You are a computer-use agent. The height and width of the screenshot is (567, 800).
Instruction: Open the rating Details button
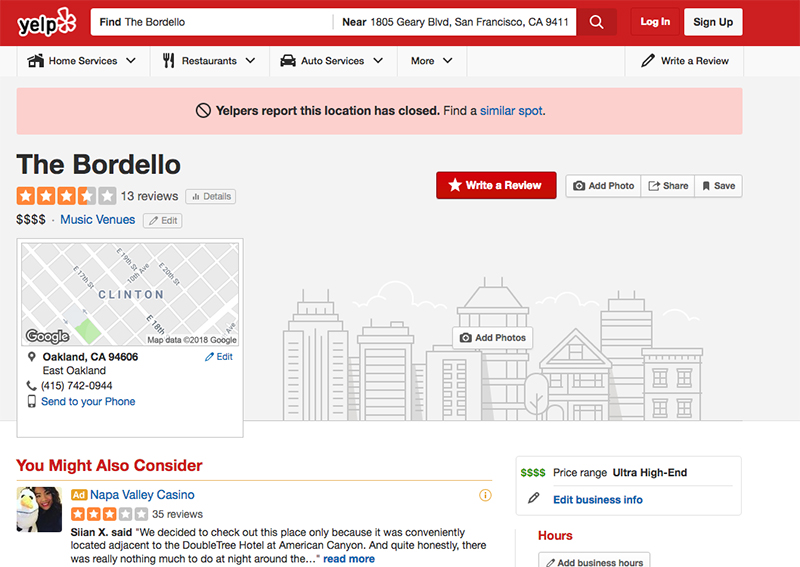pyautogui.click(x=211, y=196)
